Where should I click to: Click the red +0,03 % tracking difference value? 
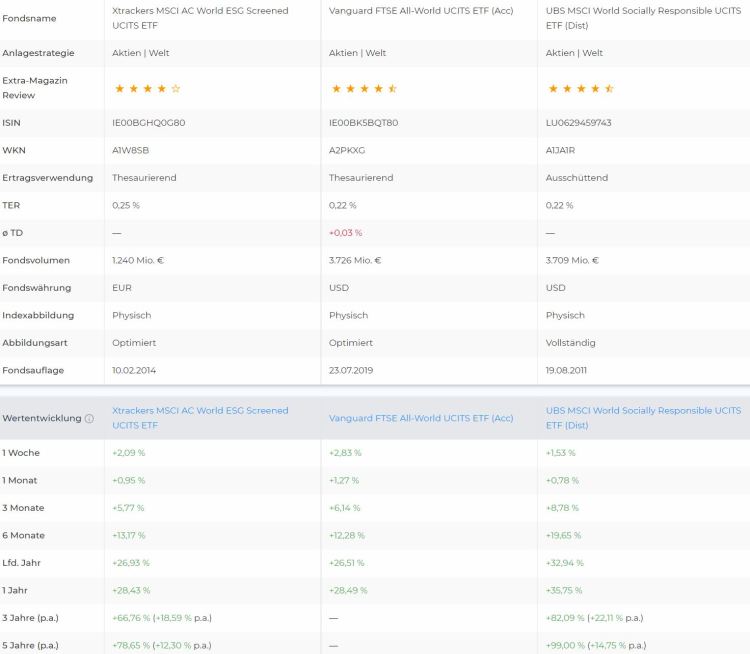tap(345, 233)
